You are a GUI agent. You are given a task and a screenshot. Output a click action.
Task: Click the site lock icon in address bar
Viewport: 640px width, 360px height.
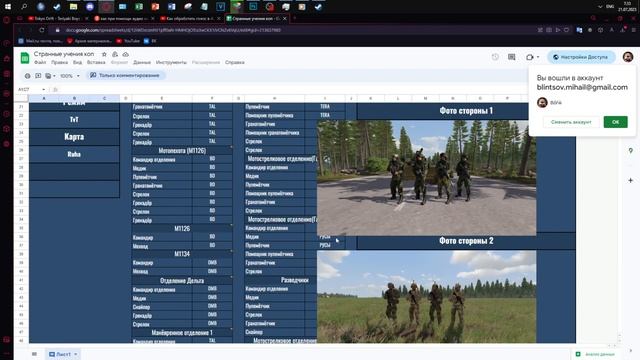pos(58,30)
